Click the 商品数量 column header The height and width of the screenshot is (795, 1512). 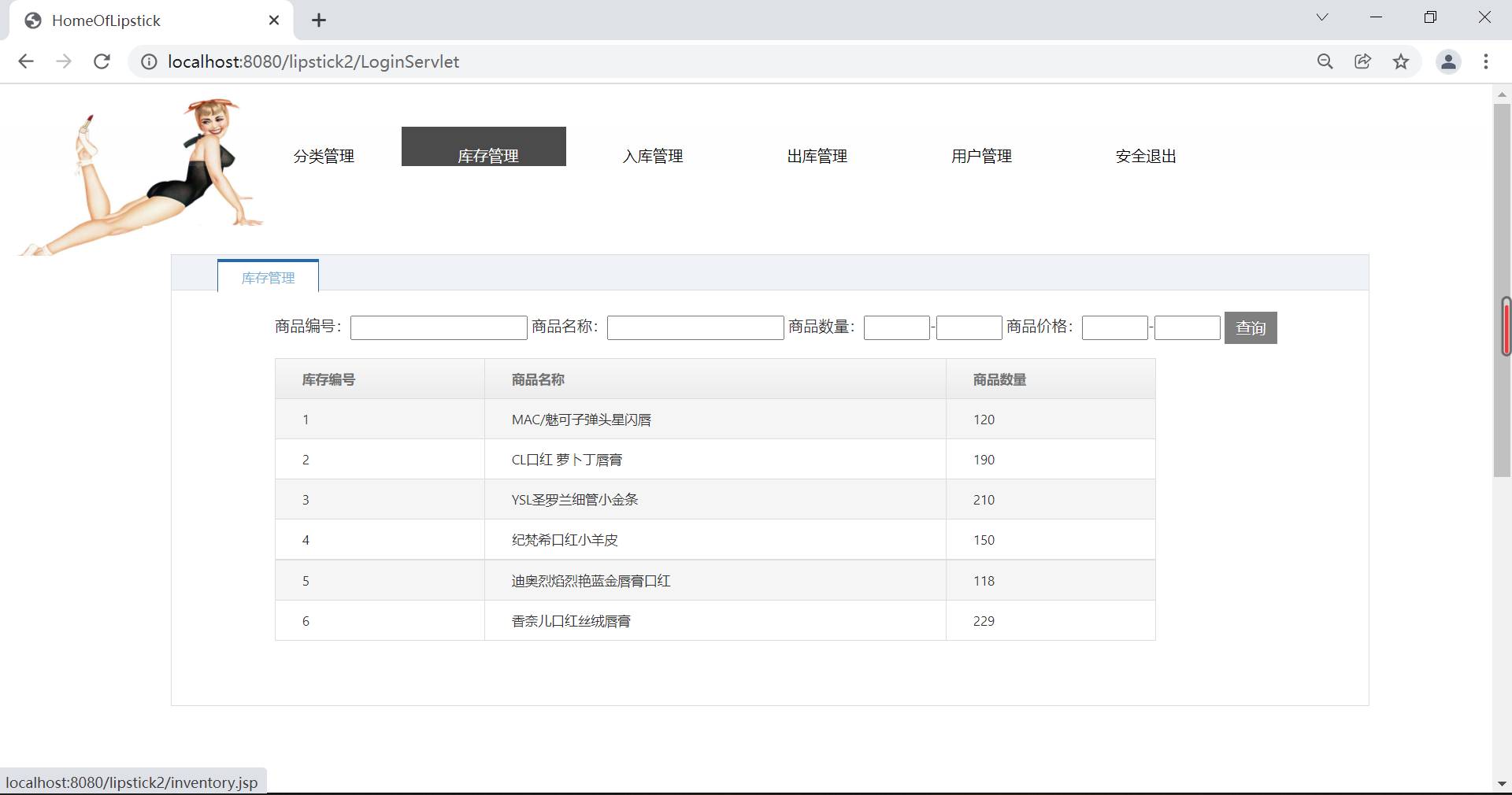1051,379
